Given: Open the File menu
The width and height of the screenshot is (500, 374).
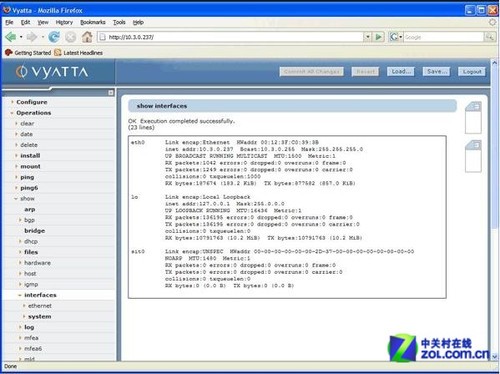Looking at the screenshot, I should coord(9,22).
